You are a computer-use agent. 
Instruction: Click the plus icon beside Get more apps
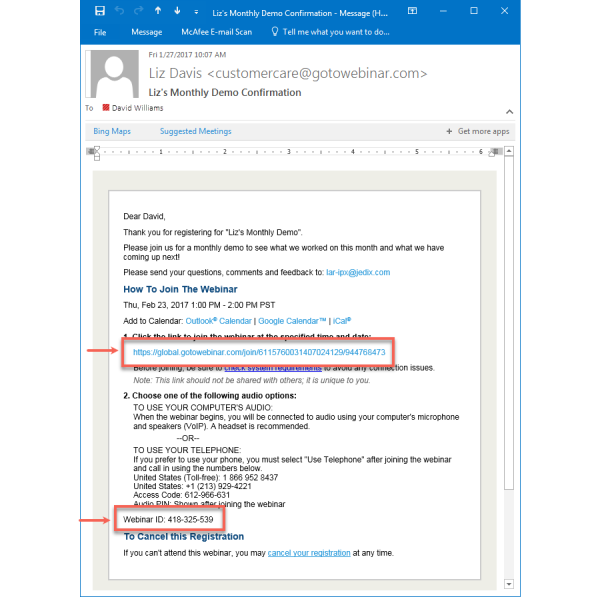click(449, 131)
